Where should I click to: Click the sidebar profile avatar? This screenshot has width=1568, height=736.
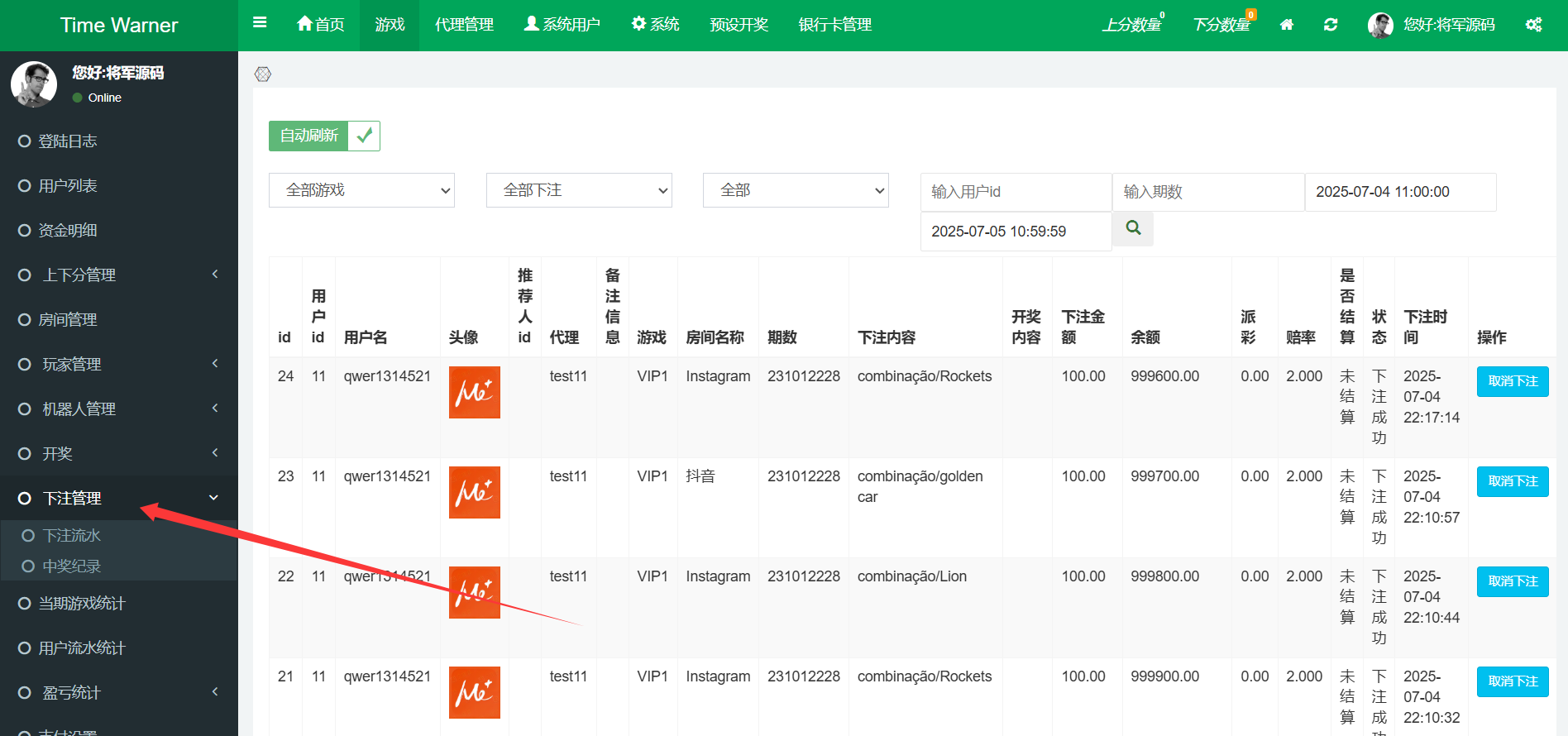tap(34, 84)
